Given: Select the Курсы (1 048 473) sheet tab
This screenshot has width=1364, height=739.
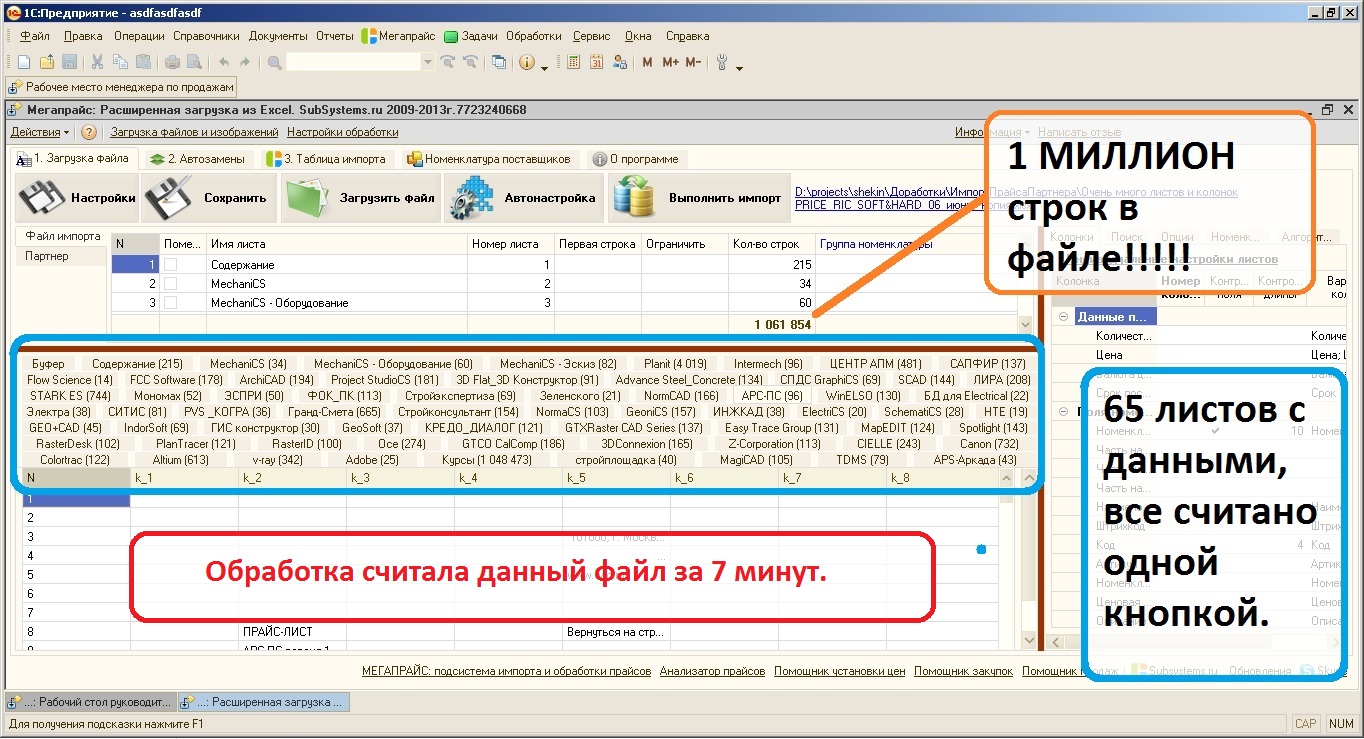Looking at the screenshot, I should (x=486, y=460).
